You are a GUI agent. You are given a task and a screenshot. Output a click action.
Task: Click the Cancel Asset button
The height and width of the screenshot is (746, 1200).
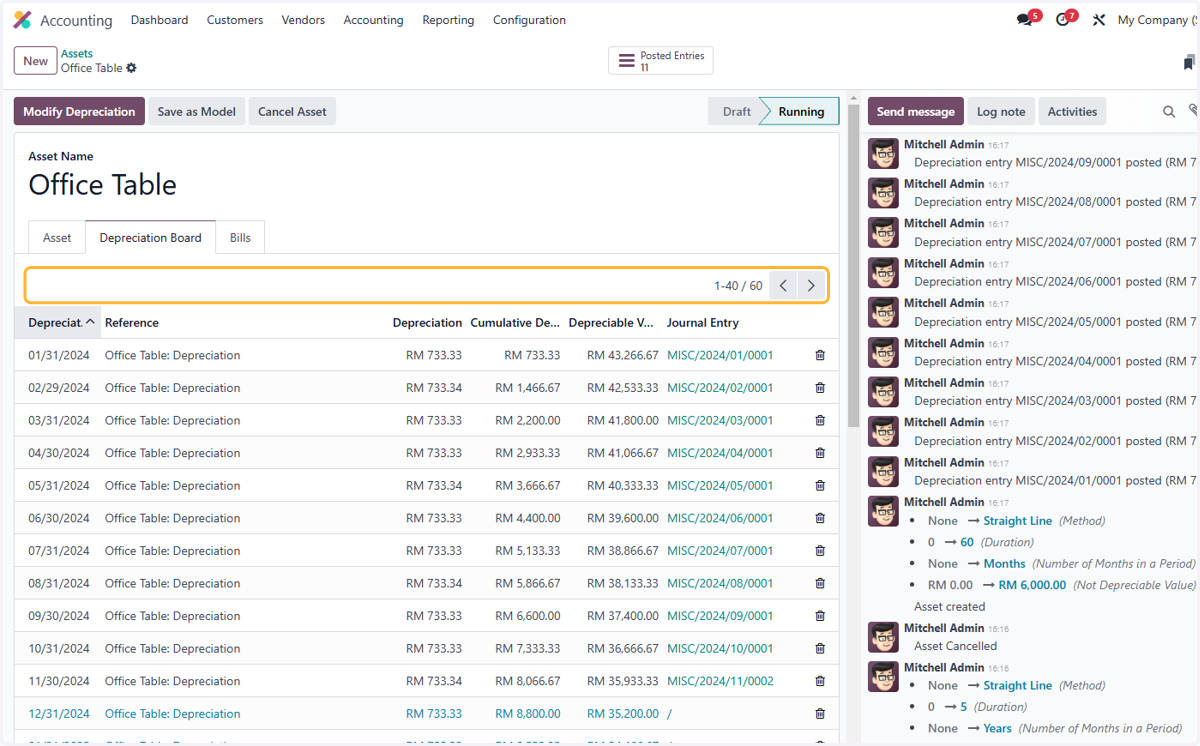coord(292,111)
